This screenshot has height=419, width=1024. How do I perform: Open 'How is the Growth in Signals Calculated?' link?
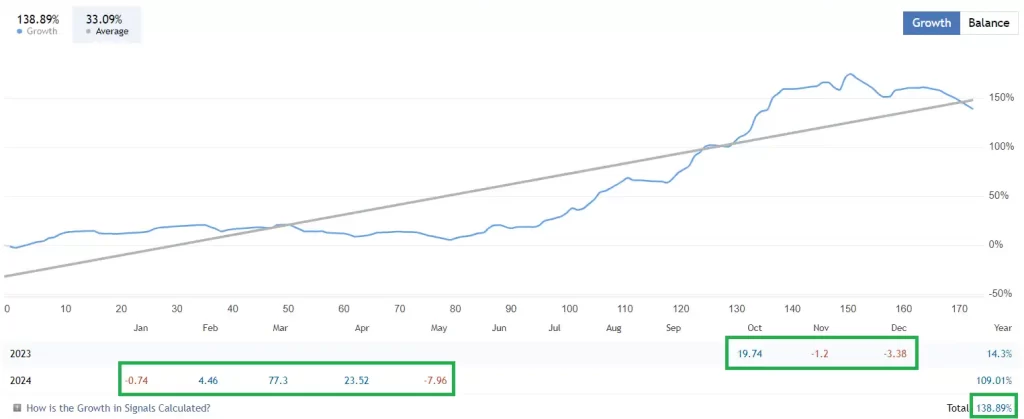click(118, 408)
